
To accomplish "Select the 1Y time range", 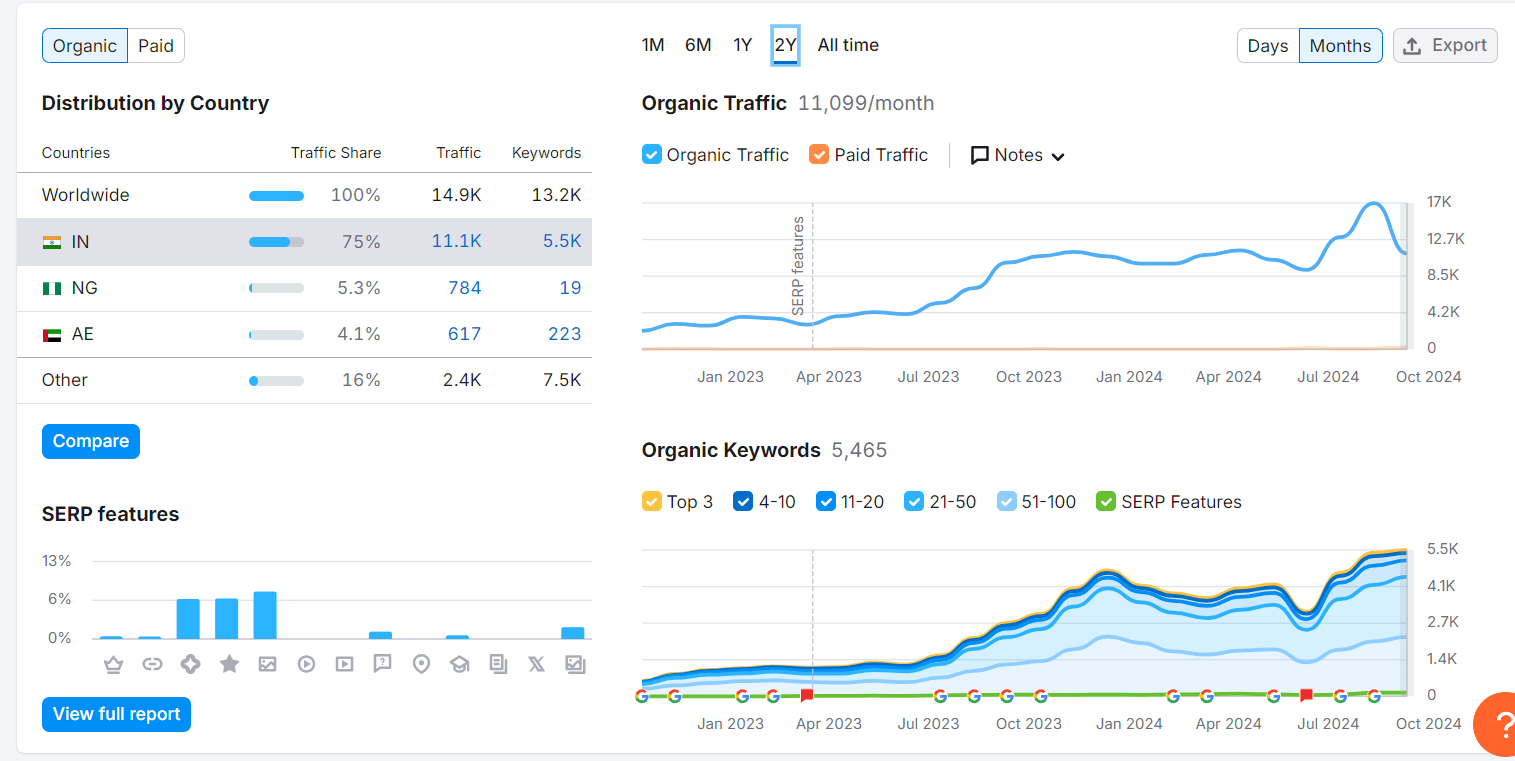I will [742, 45].
